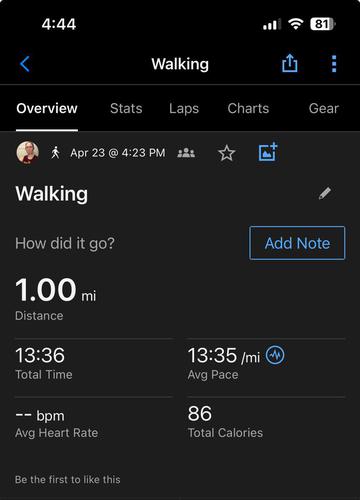Add a photo to the activity

(x=268, y=152)
